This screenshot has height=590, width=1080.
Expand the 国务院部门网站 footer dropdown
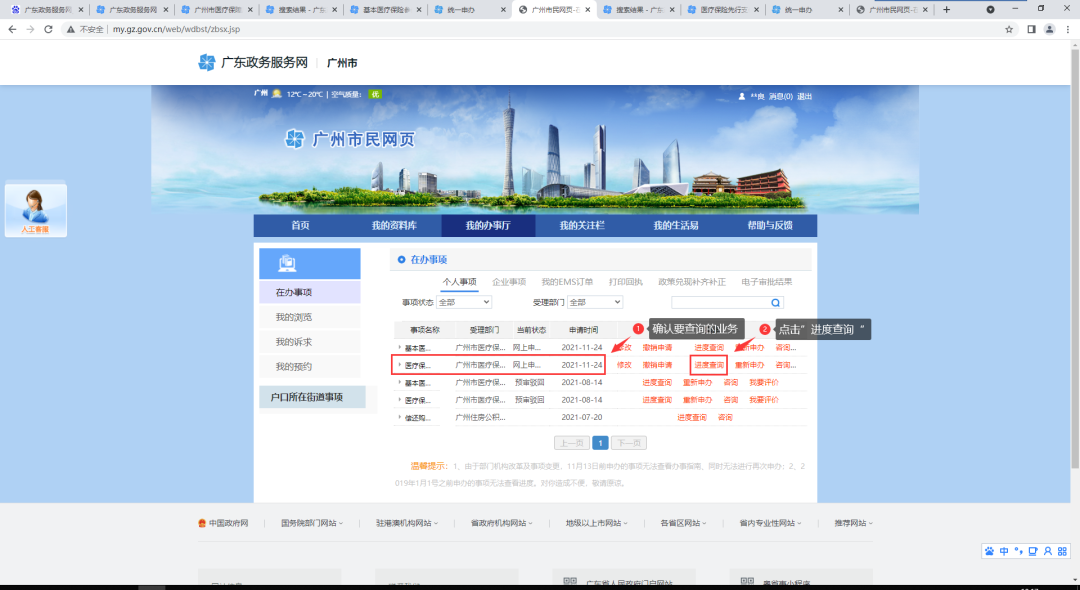click(x=312, y=523)
